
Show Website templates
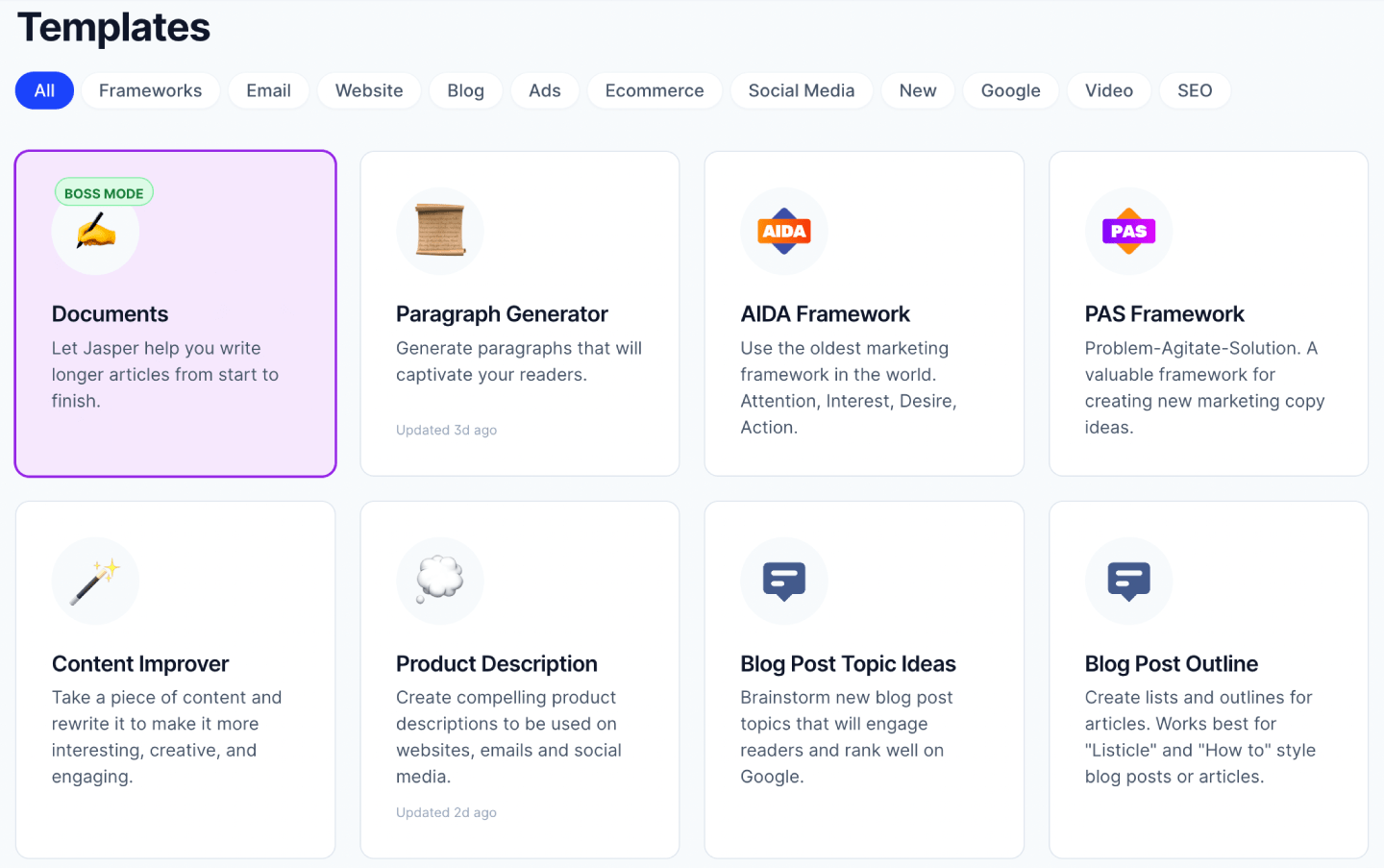pos(369,90)
